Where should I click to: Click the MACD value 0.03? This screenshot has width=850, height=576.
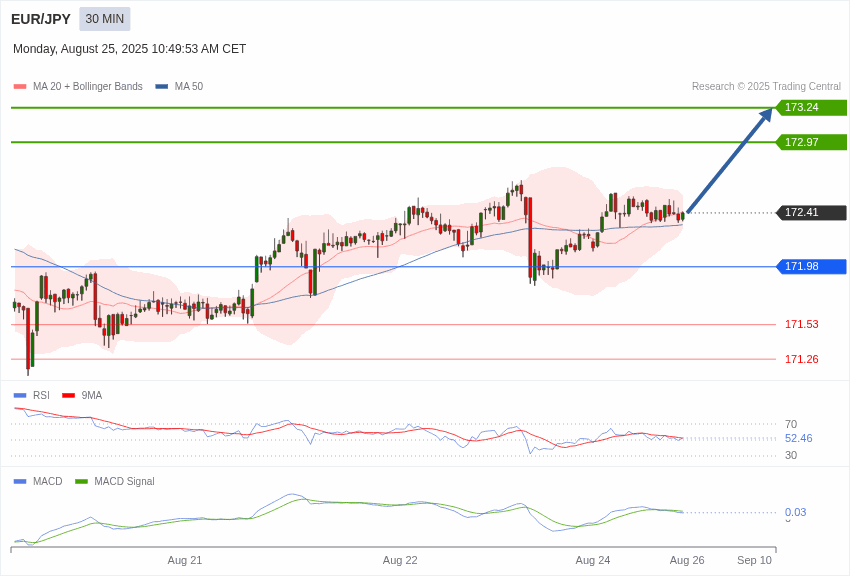click(795, 512)
